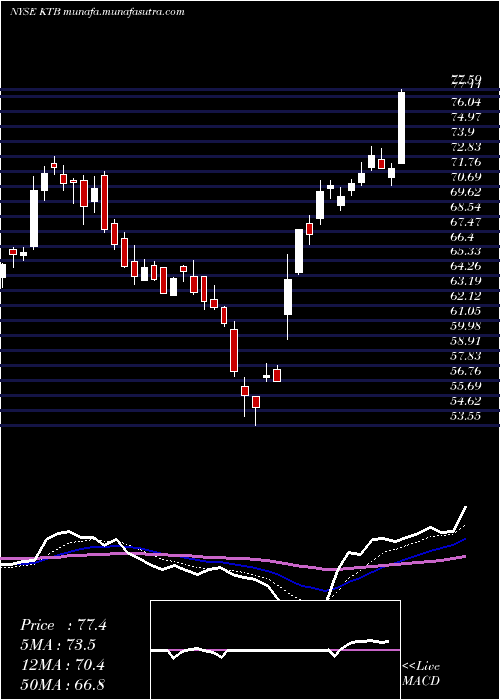Select the 58.91 price axis label
The height and width of the screenshot is (700, 500).
(466, 341)
